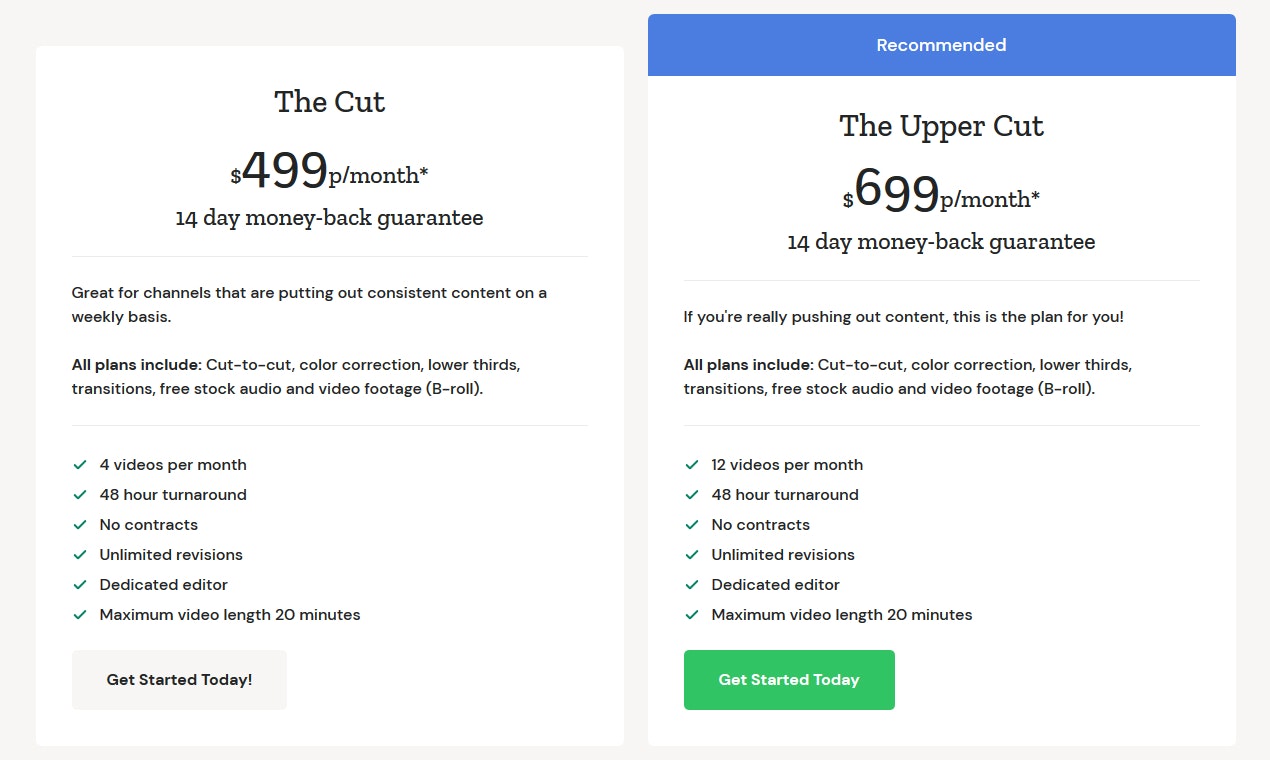Click checkmark beside 4 videos per month
The height and width of the screenshot is (760, 1270).
pyautogui.click(x=80, y=465)
